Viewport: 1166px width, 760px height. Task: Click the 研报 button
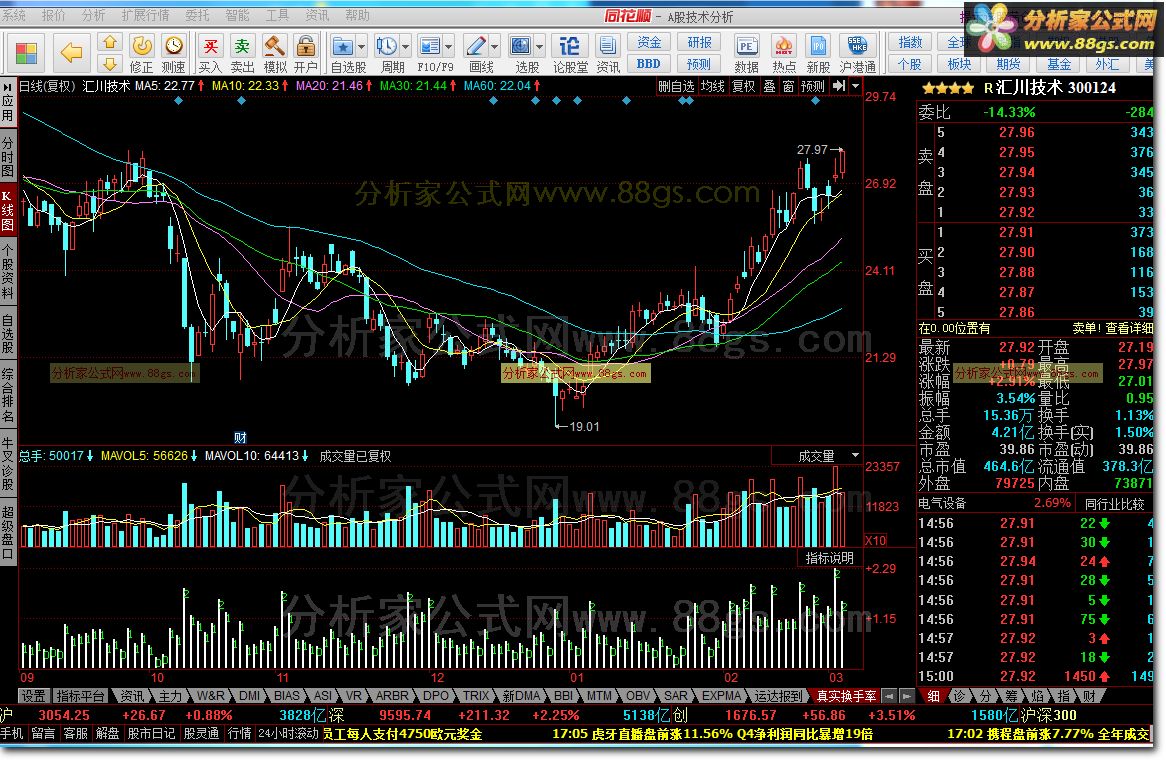coord(699,42)
